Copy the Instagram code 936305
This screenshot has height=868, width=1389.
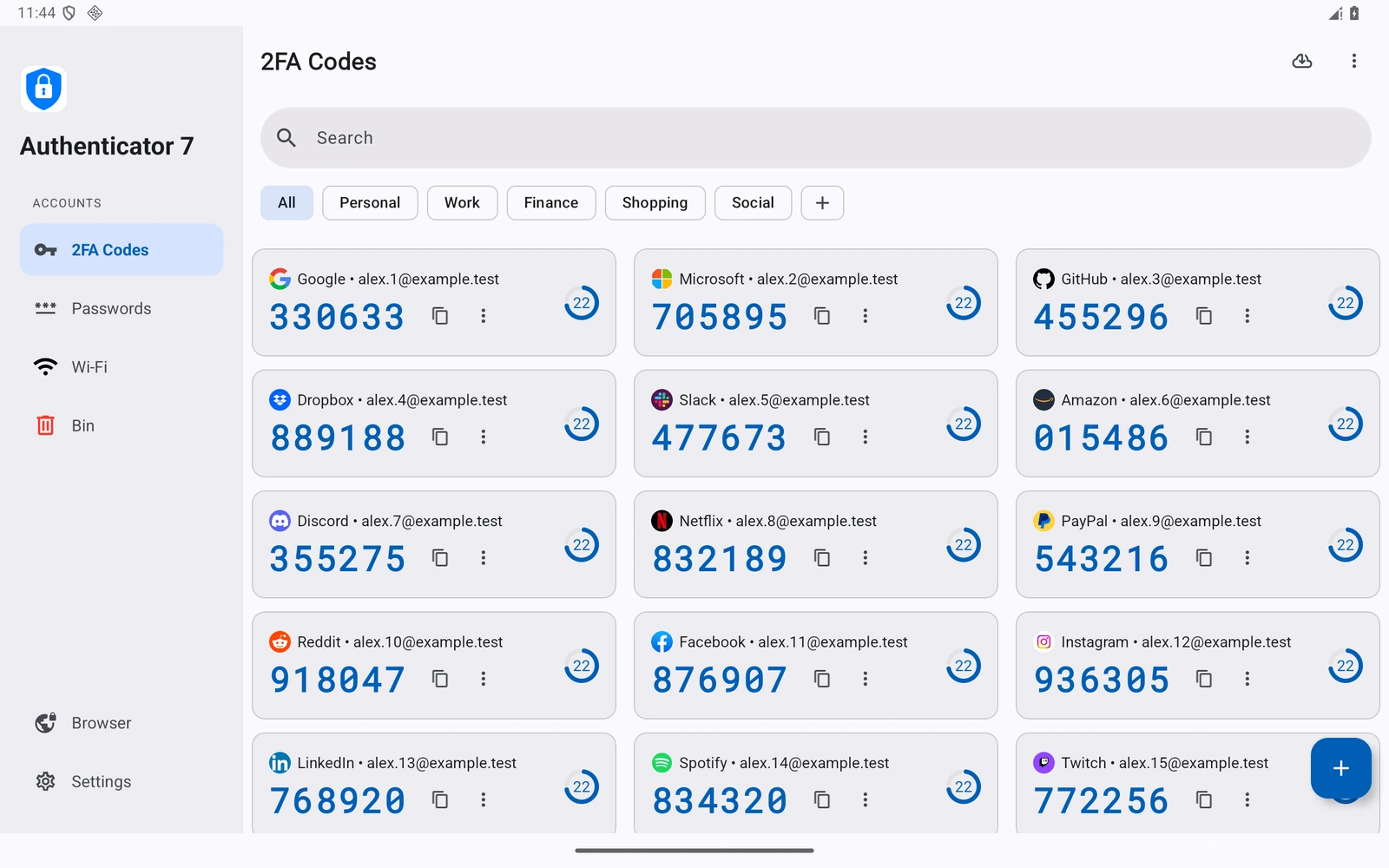pyautogui.click(x=1204, y=679)
